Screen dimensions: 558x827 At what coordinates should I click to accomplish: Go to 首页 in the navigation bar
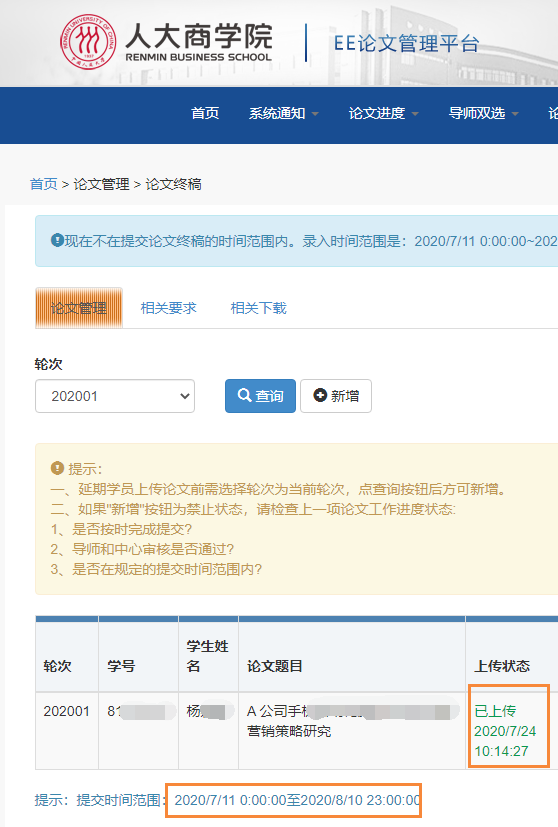click(205, 113)
